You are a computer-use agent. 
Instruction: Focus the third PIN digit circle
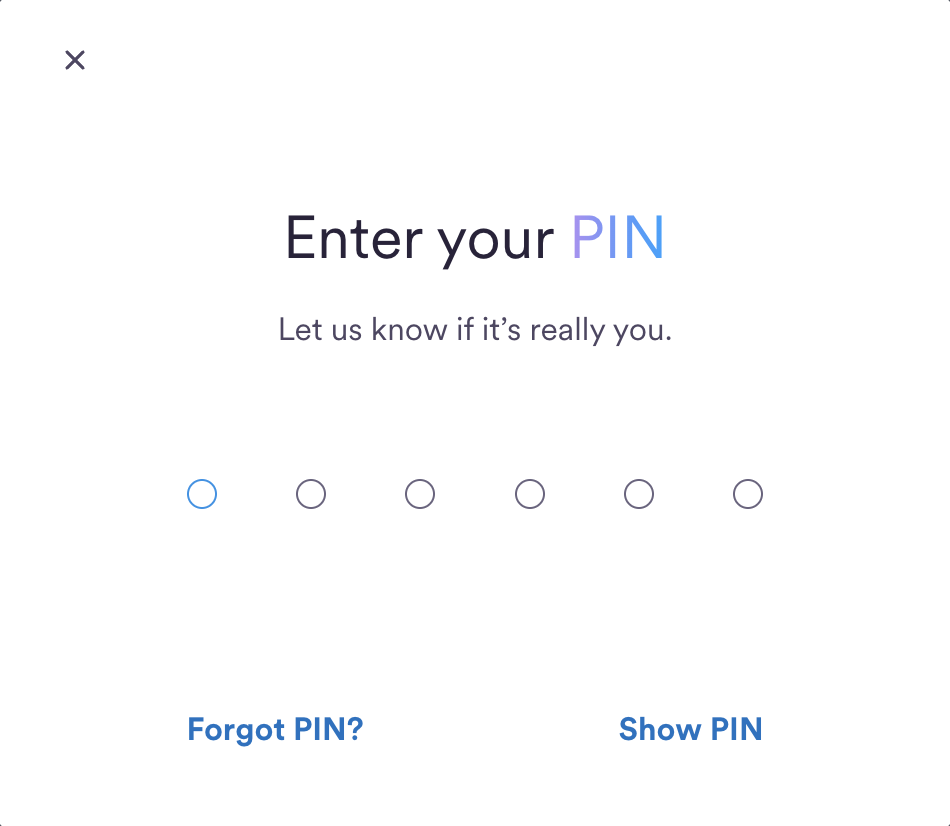[420, 494]
